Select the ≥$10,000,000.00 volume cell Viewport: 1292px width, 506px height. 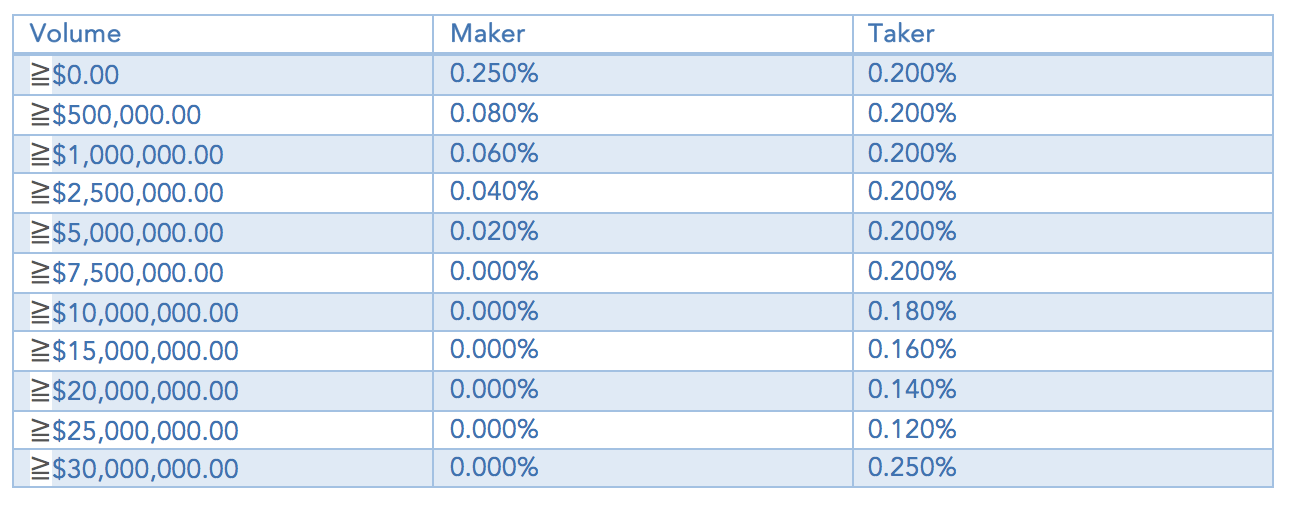223,311
